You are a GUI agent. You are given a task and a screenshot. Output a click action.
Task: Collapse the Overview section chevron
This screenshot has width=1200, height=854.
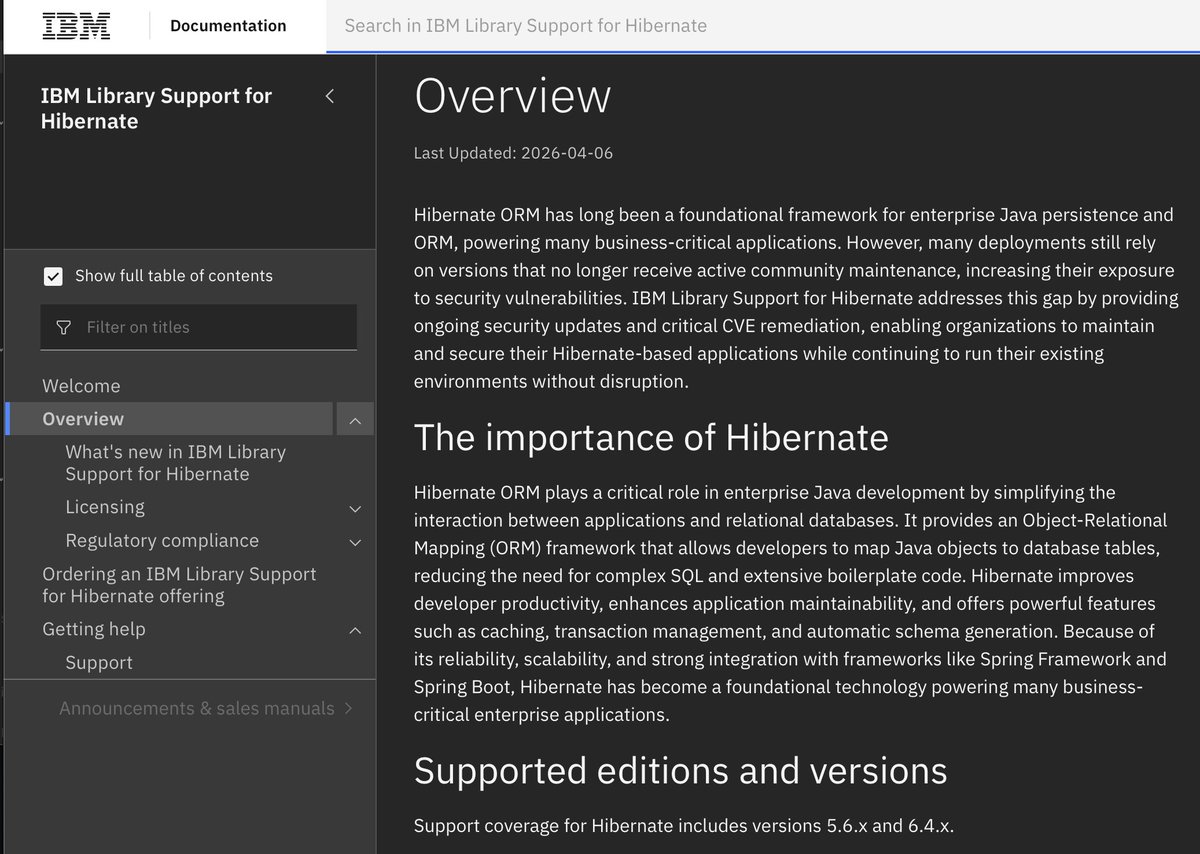[x=355, y=420]
